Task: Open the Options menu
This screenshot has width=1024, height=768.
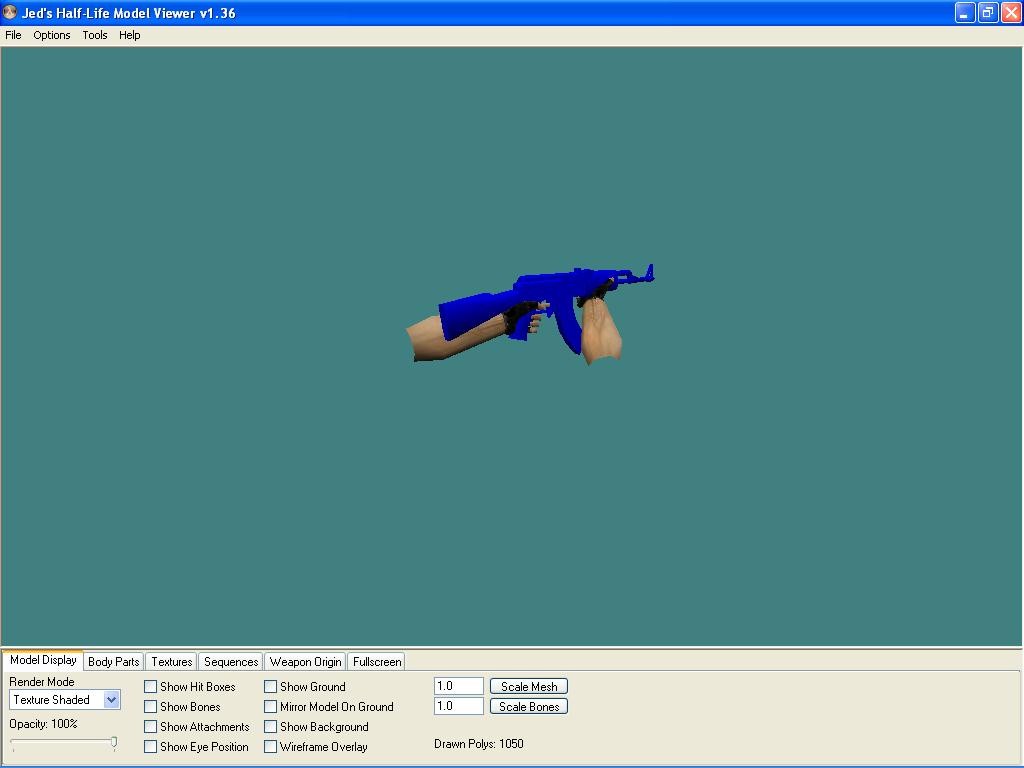Action: [x=52, y=35]
